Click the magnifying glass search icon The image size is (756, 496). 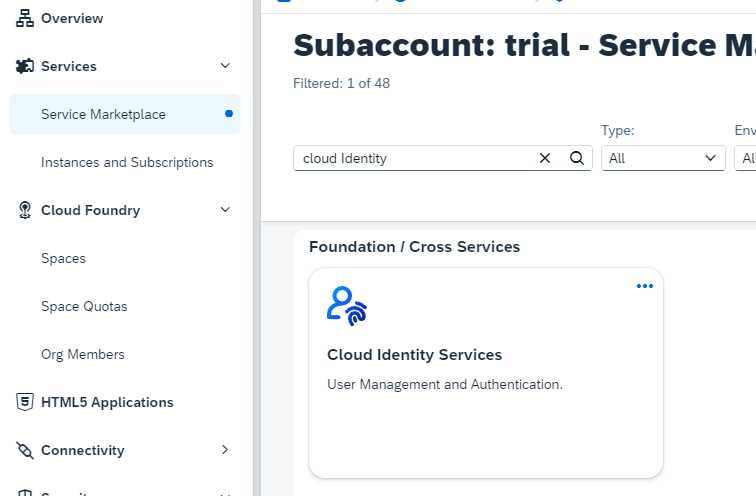(576, 158)
